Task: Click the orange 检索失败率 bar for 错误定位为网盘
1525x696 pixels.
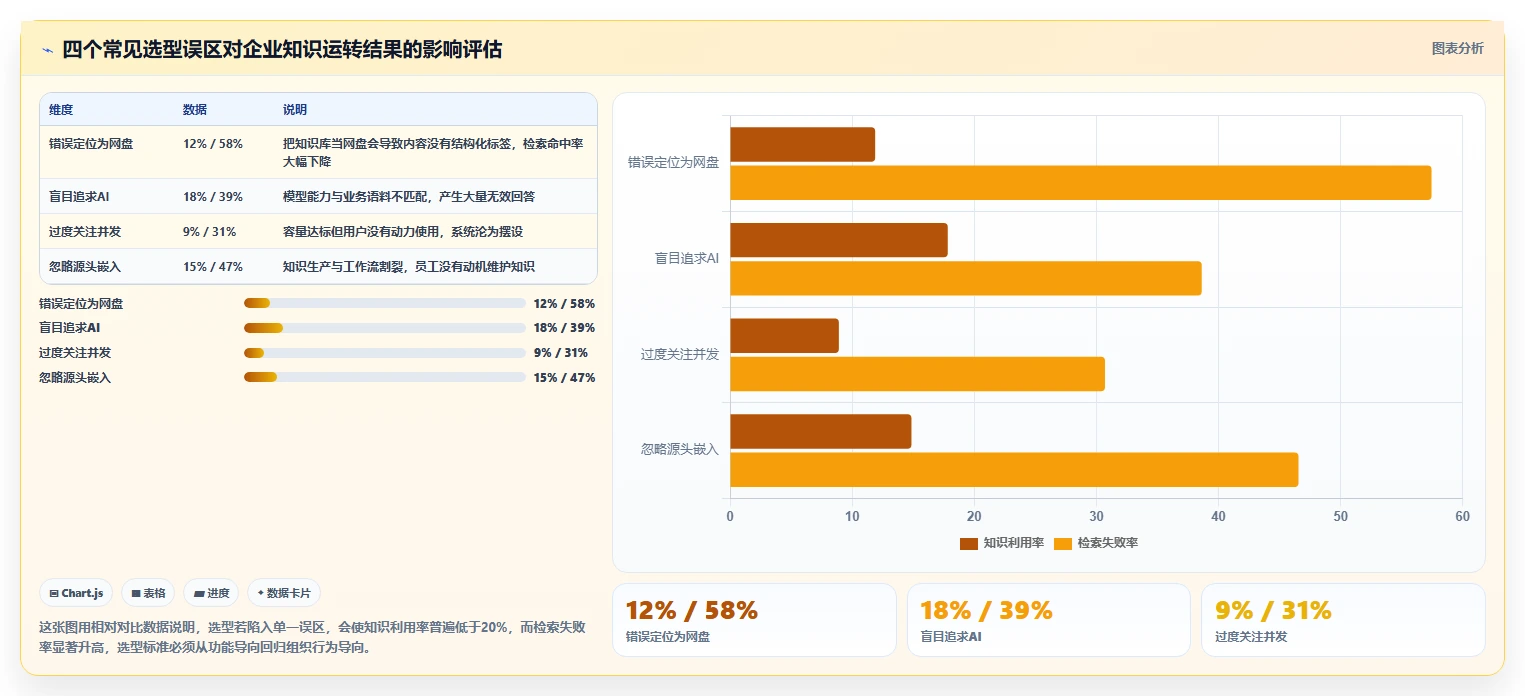Action: [1081, 183]
